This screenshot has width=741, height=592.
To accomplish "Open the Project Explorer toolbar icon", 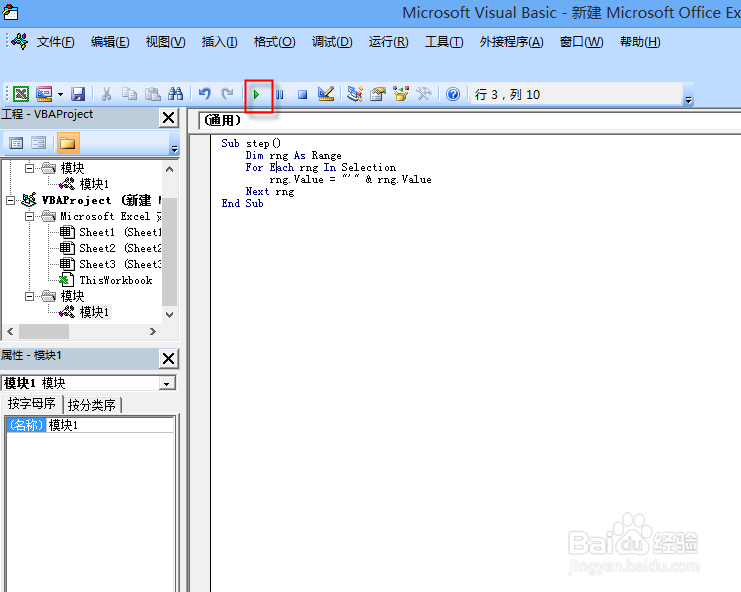I will tap(354, 94).
